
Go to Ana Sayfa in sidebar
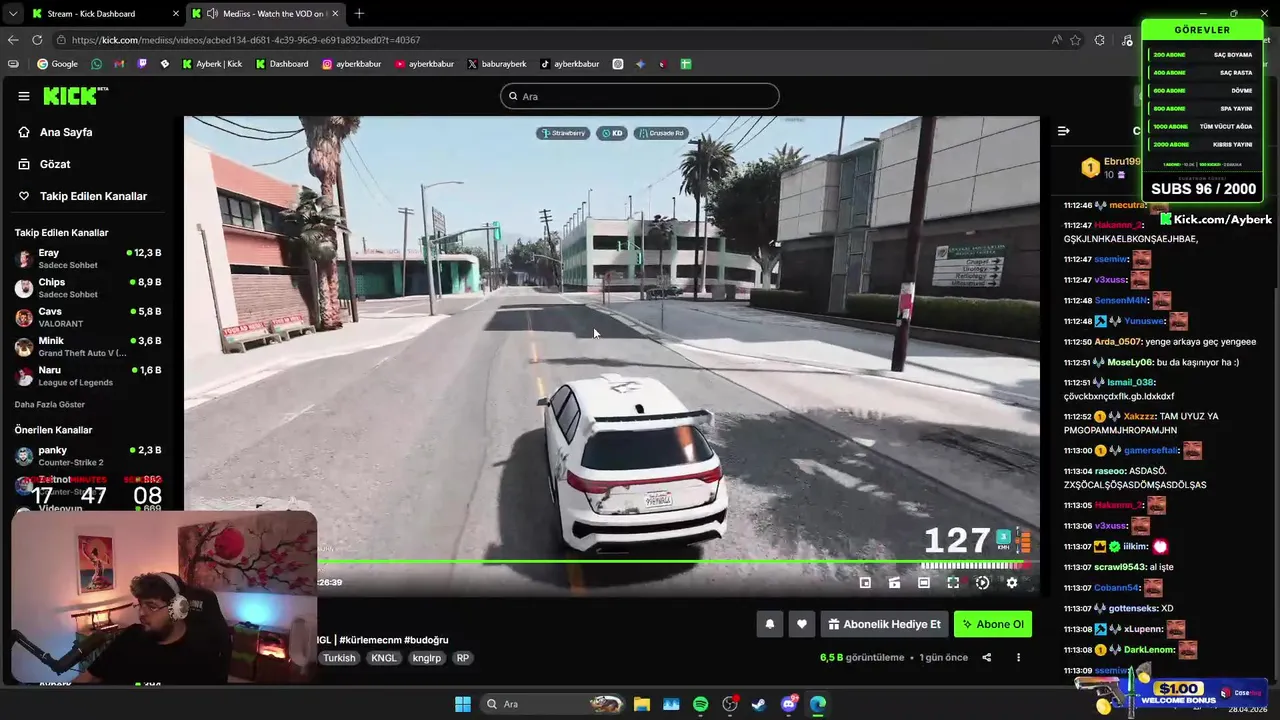(x=67, y=132)
